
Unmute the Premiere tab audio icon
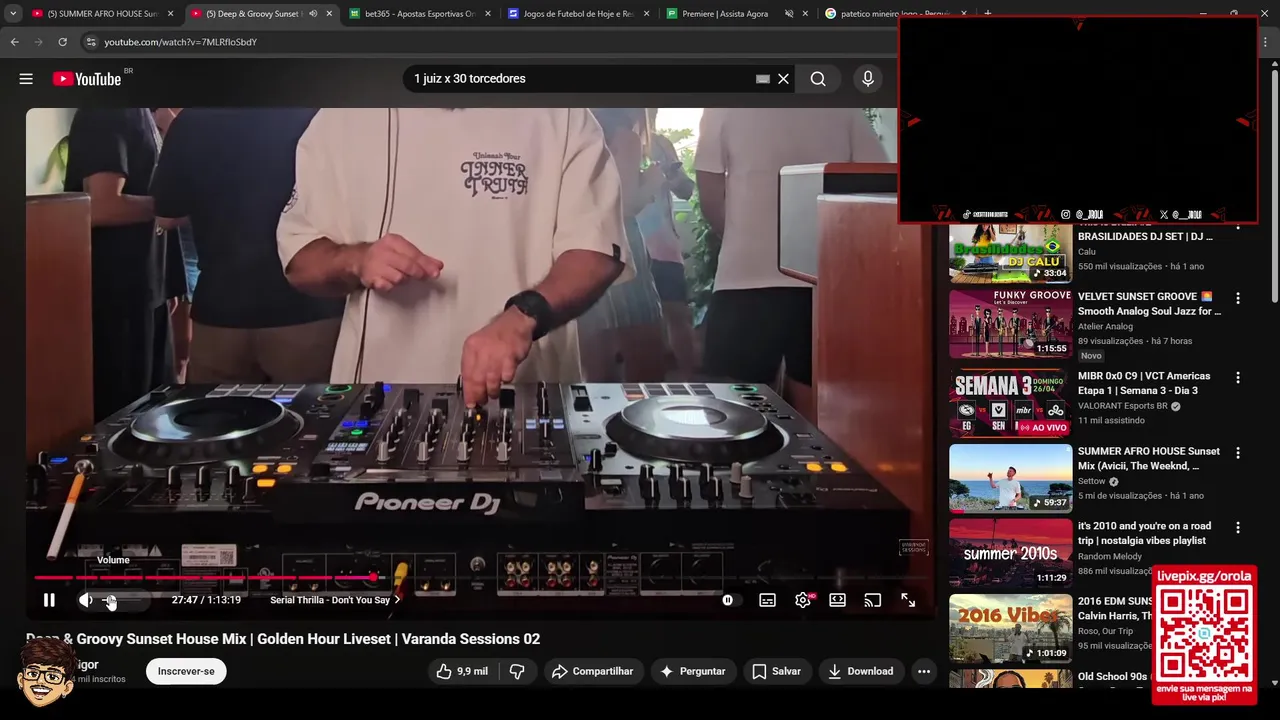click(789, 14)
